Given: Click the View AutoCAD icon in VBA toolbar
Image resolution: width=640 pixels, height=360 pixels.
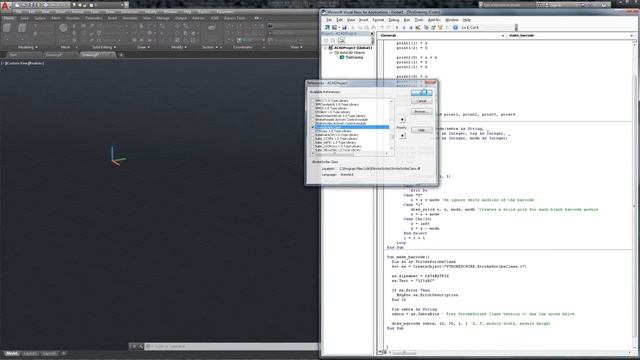Looking at the screenshot, I should (x=327, y=27).
